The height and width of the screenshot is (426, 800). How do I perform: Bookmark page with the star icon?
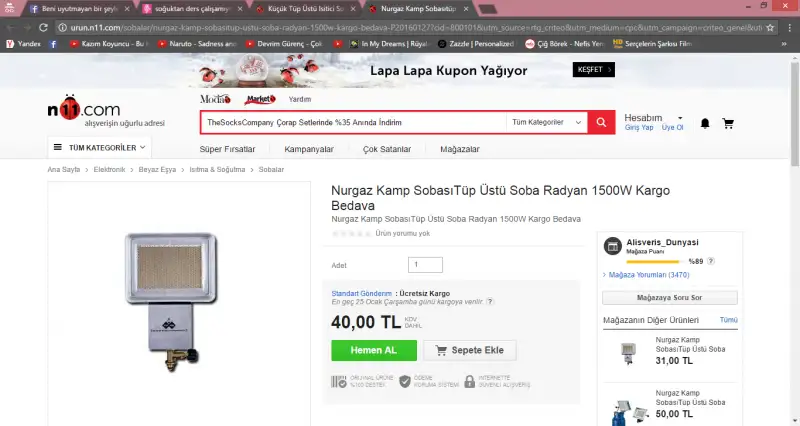click(x=770, y=28)
